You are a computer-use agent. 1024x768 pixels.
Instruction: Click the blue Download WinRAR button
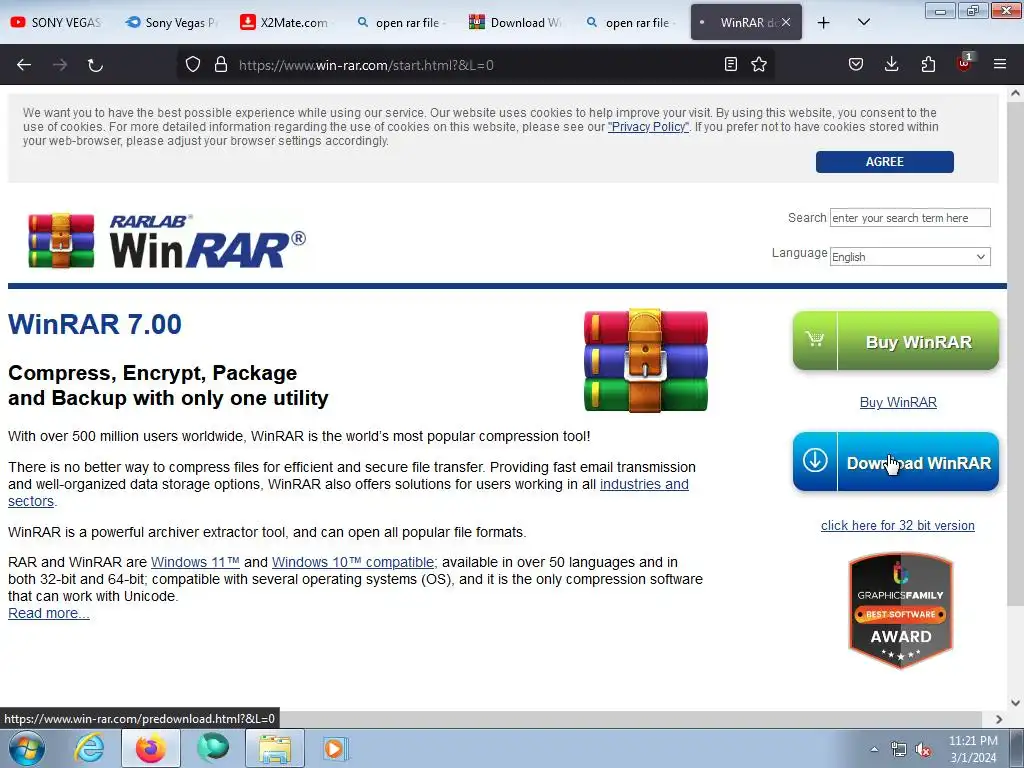click(896, 462)
